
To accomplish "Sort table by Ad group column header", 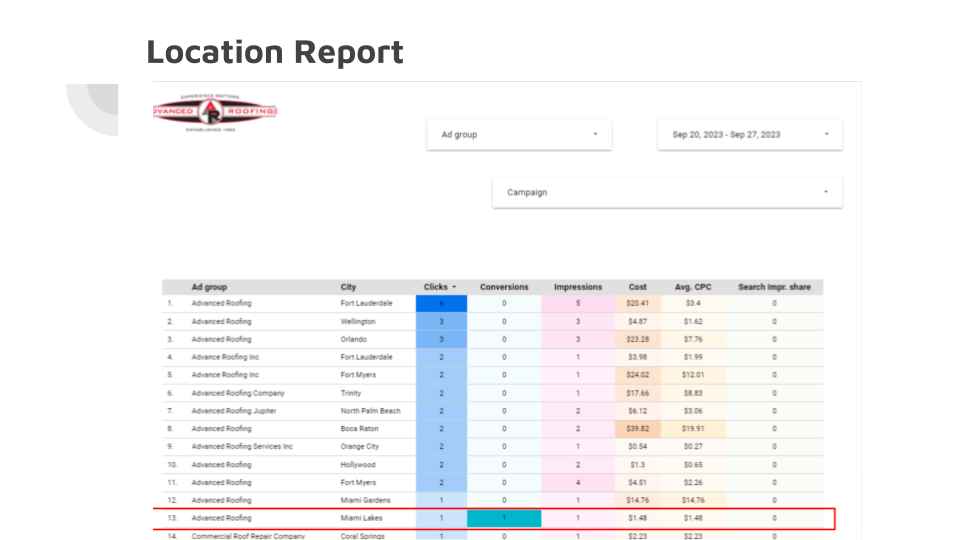I will (x=209, y=287).
